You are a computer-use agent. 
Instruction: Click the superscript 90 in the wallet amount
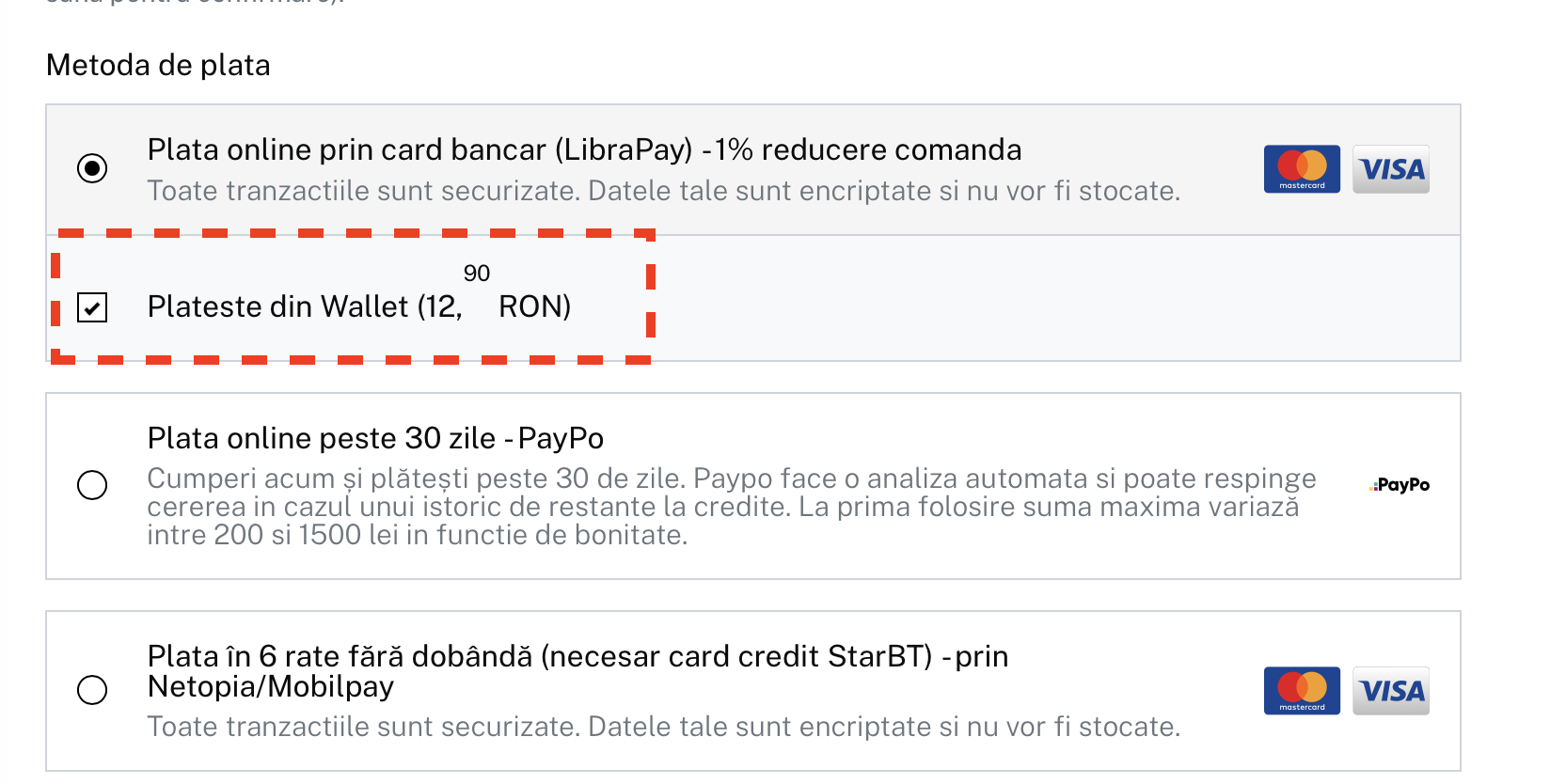(x=477, y=274)
